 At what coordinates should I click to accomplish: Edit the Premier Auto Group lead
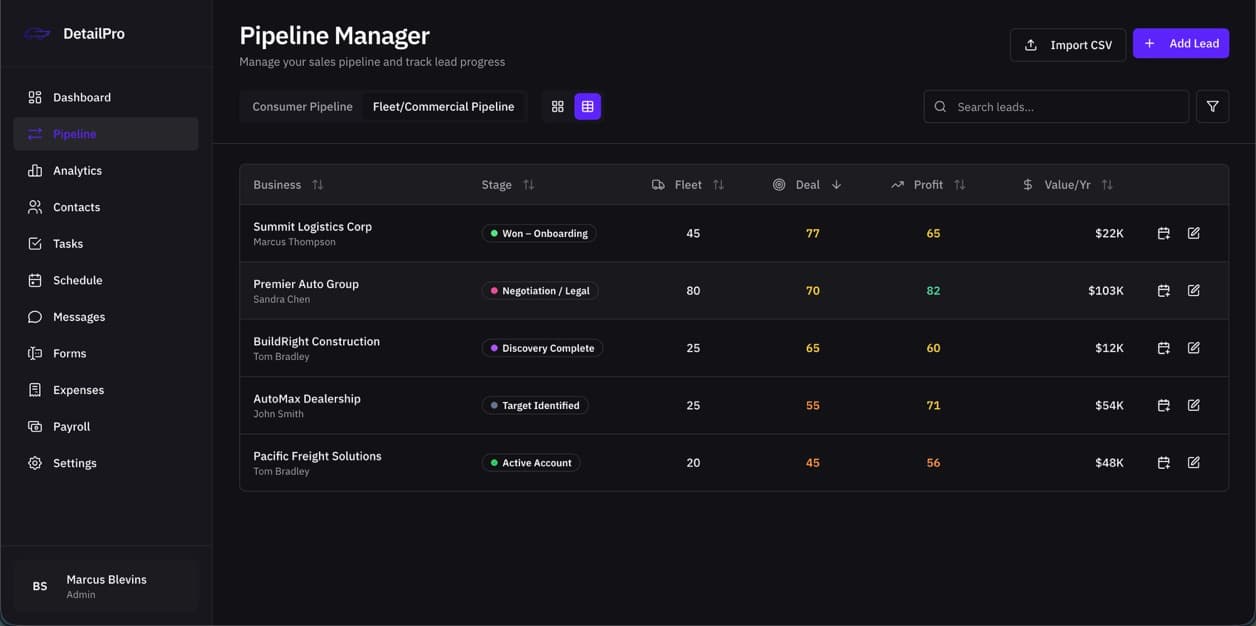click(x=1193, y=290)
